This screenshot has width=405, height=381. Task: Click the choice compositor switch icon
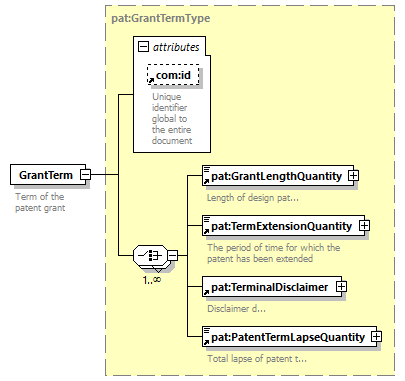pos(150,256)
